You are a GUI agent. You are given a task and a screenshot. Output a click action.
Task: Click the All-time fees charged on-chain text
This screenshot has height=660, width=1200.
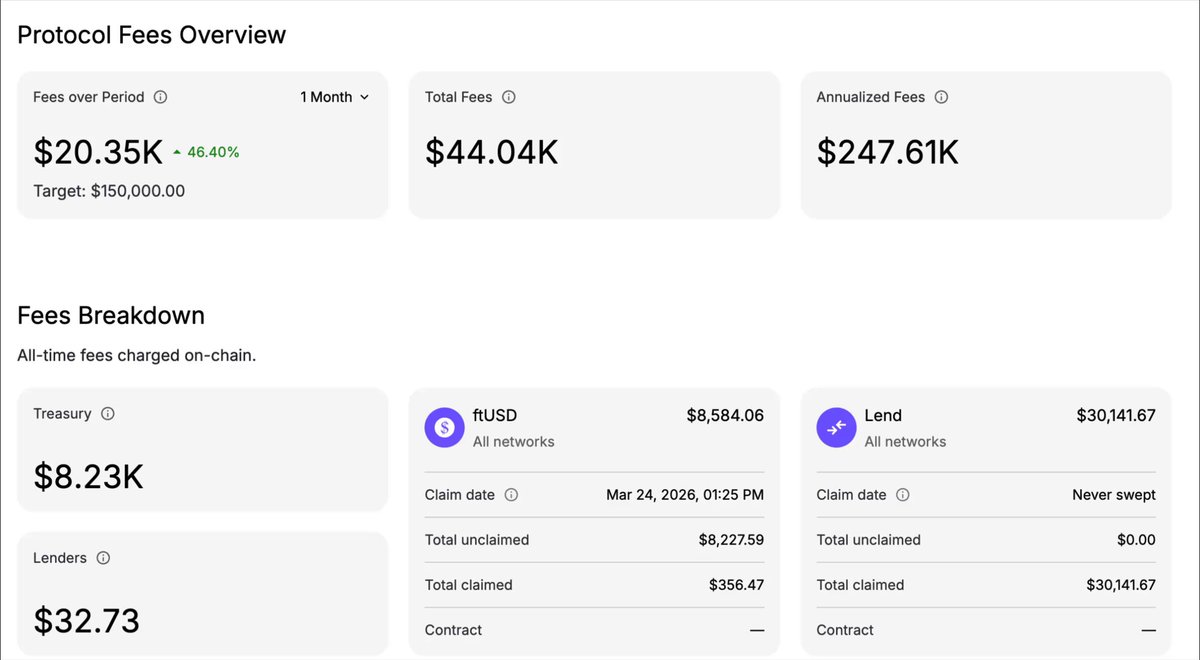pos(137,355)
